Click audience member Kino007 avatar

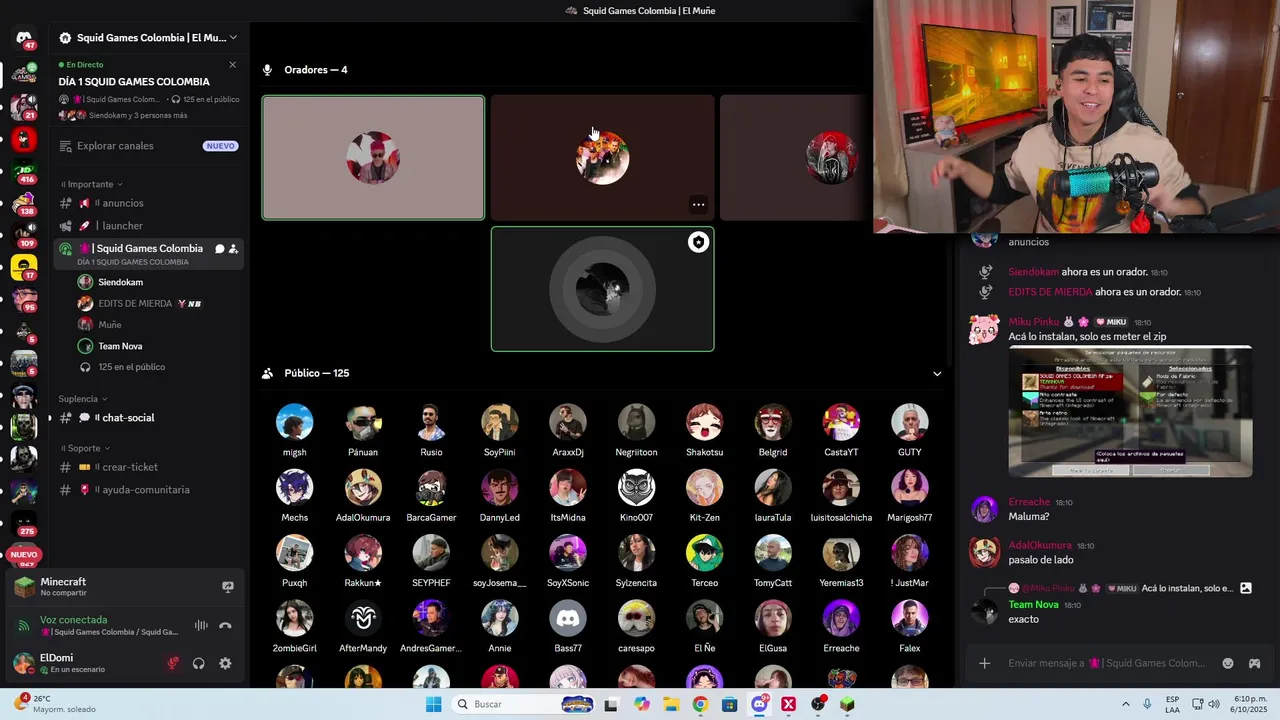point(636,488)
